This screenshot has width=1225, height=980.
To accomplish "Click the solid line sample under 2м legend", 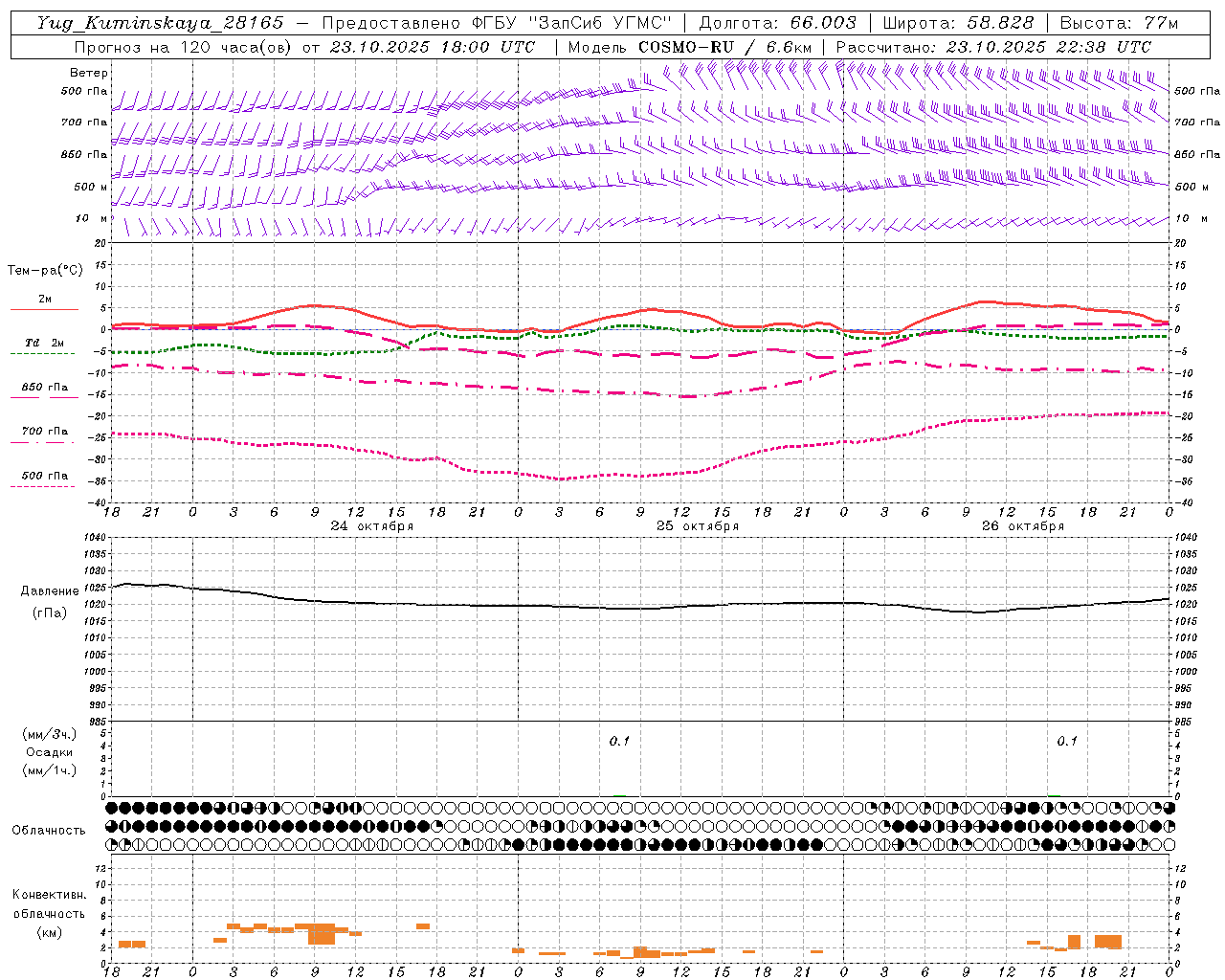I will point(44,309).
